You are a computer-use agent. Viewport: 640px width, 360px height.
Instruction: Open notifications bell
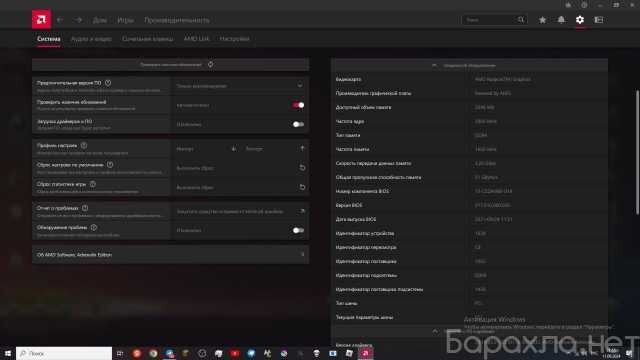click(x=561, y=20)
